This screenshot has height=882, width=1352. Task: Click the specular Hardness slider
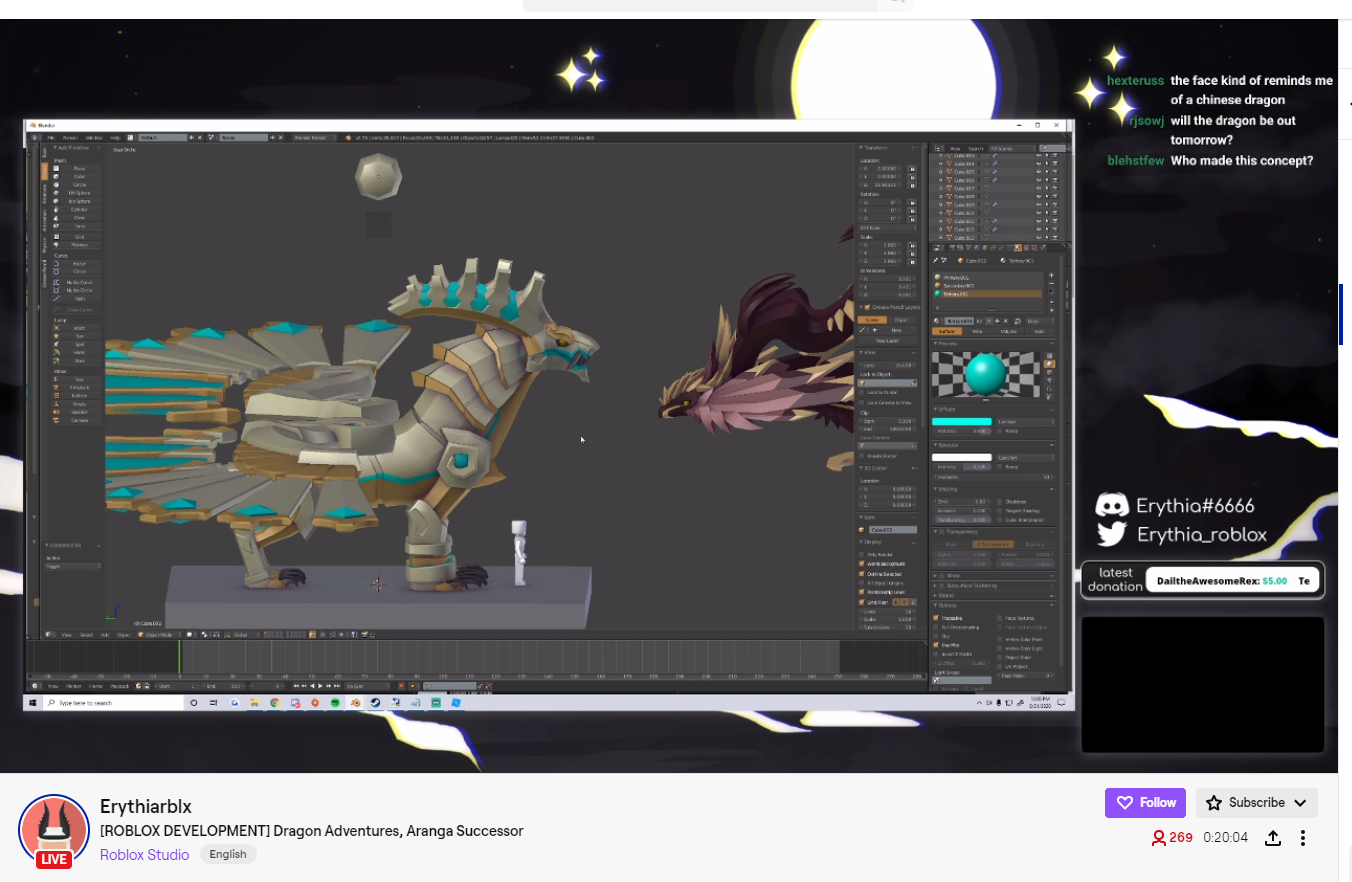pyautogui.click(x=994, y=477)
